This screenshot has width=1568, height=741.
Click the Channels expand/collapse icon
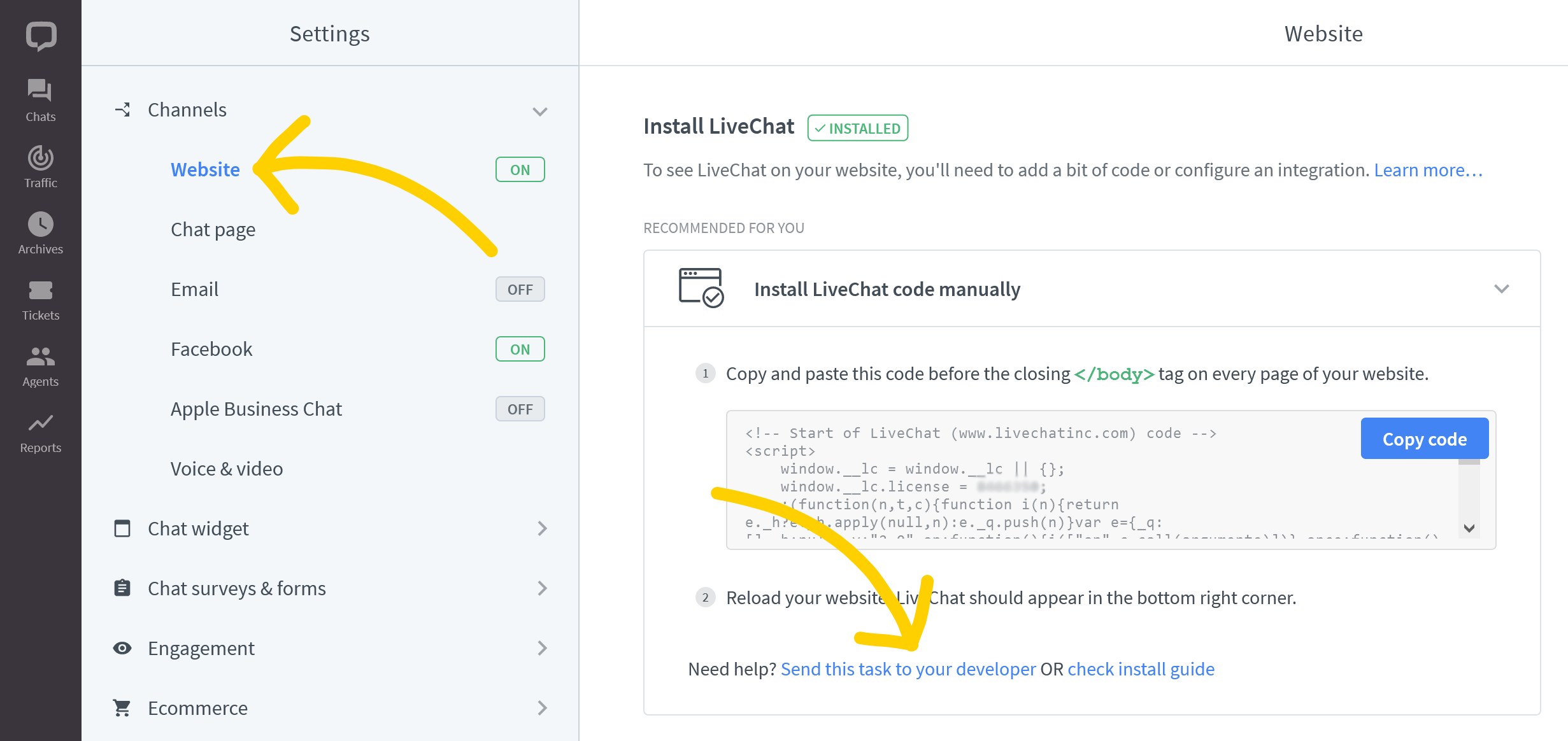point(540,111)
